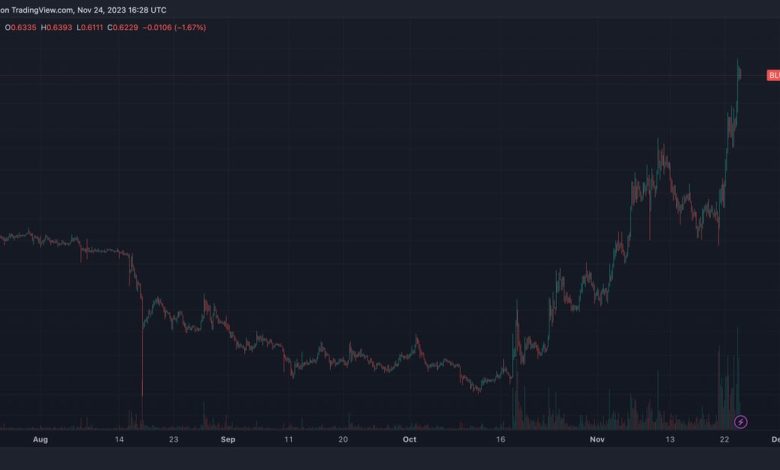Click the 22 date label on time axis

pyautogui.click(x=722, y=439)
